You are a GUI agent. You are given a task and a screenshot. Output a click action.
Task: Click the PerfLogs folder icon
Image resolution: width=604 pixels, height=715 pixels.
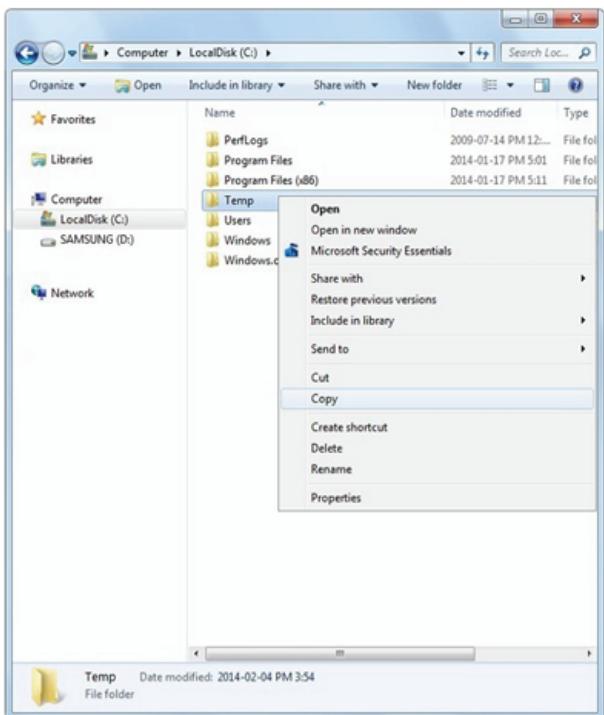pyautogui.click(x=212, y=140)
